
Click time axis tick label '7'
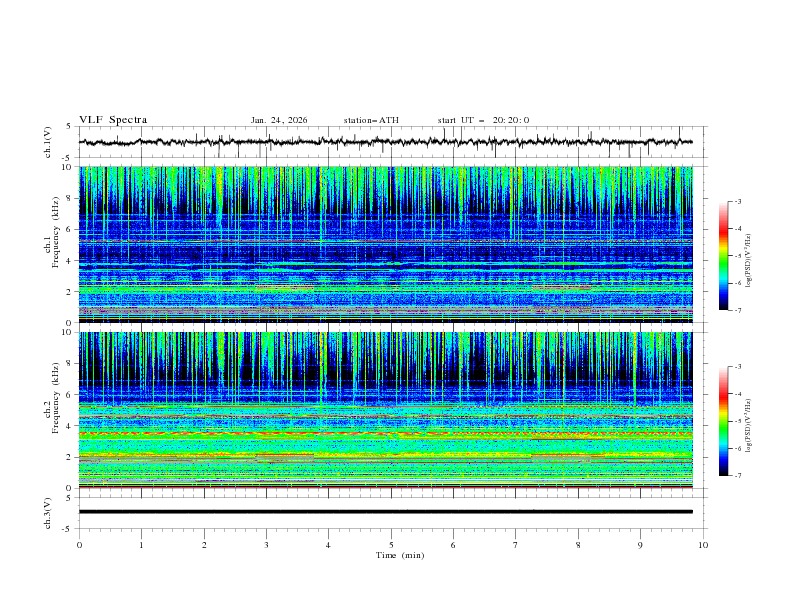point(516,545)
